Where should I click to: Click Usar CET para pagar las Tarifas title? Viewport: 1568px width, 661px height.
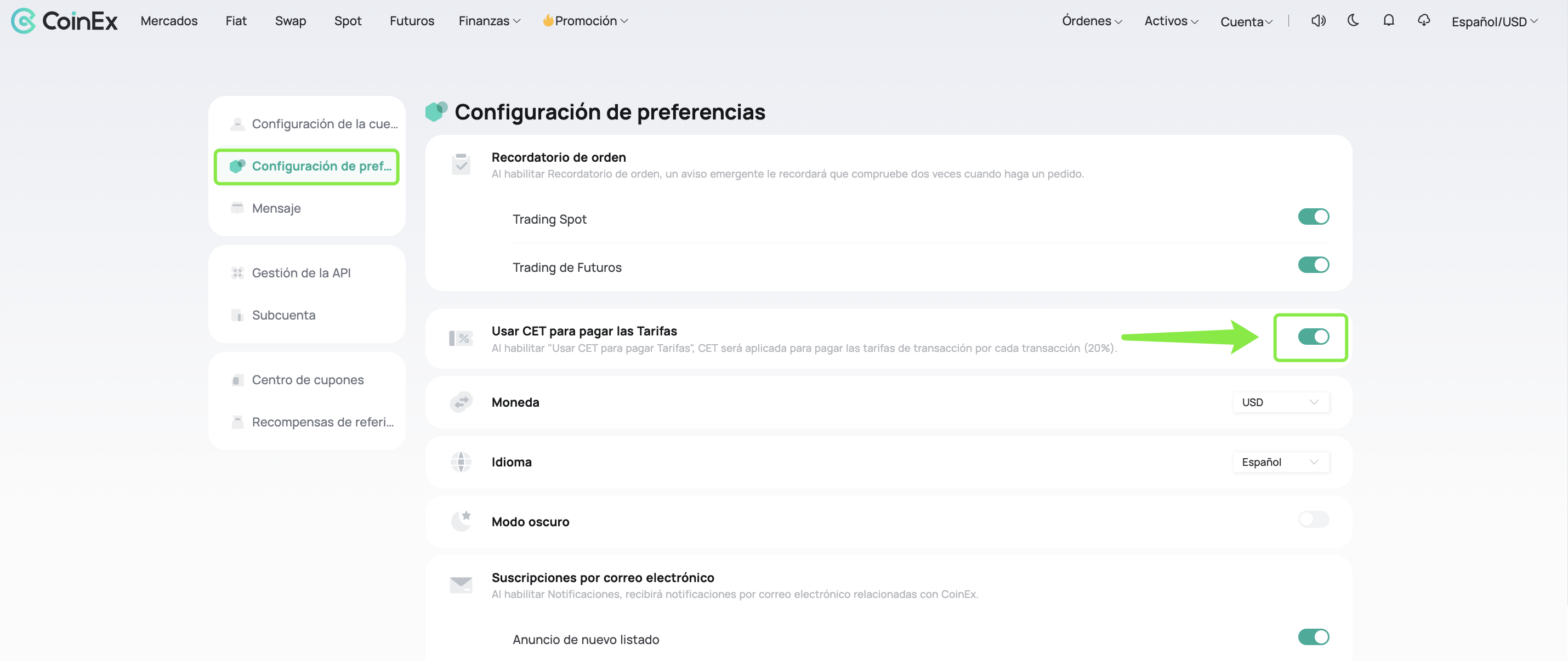tap(584, 330)
